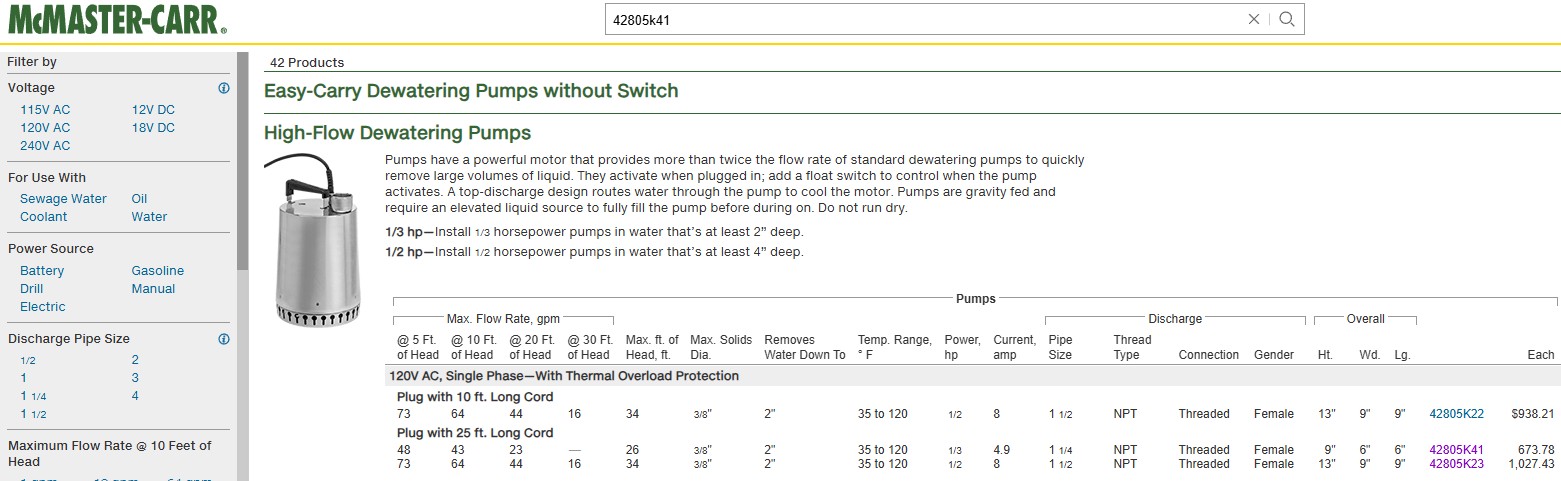Viewport: 1561px width, 481px height.
Task: Choose Gasoline power source filter
Action: pos(158,271)
